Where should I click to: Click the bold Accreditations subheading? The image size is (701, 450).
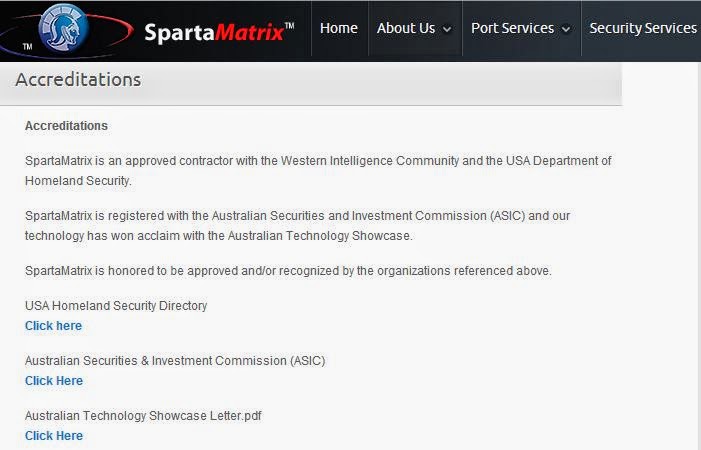point(66,126)
